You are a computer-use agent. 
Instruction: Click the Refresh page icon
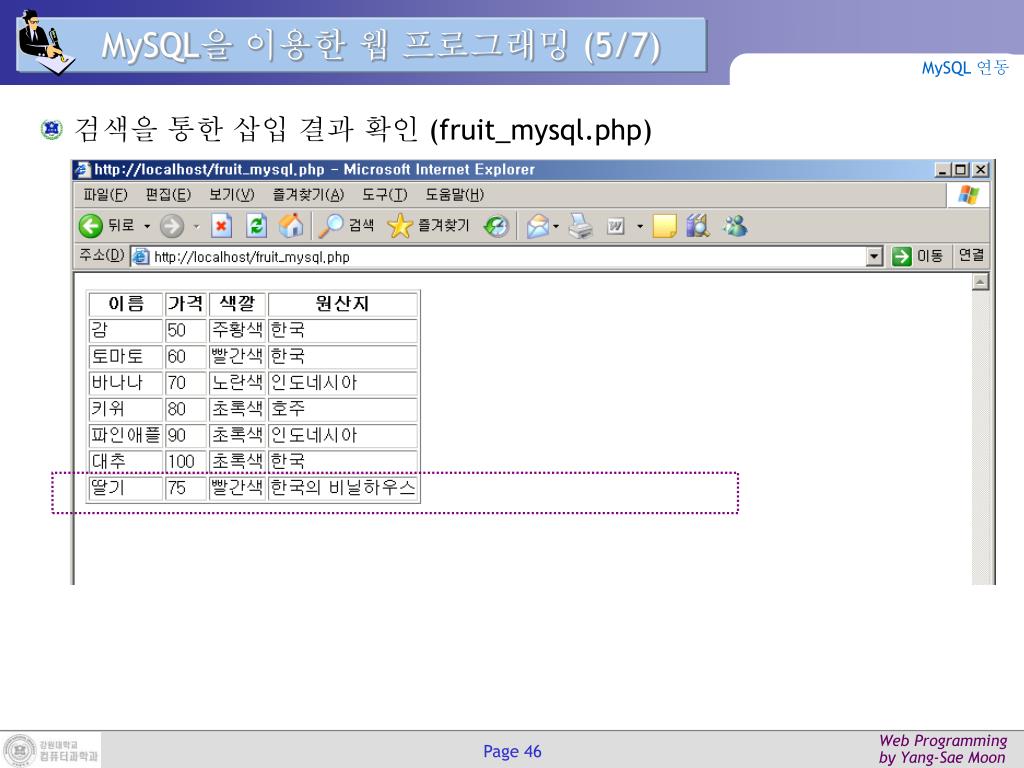256,226
